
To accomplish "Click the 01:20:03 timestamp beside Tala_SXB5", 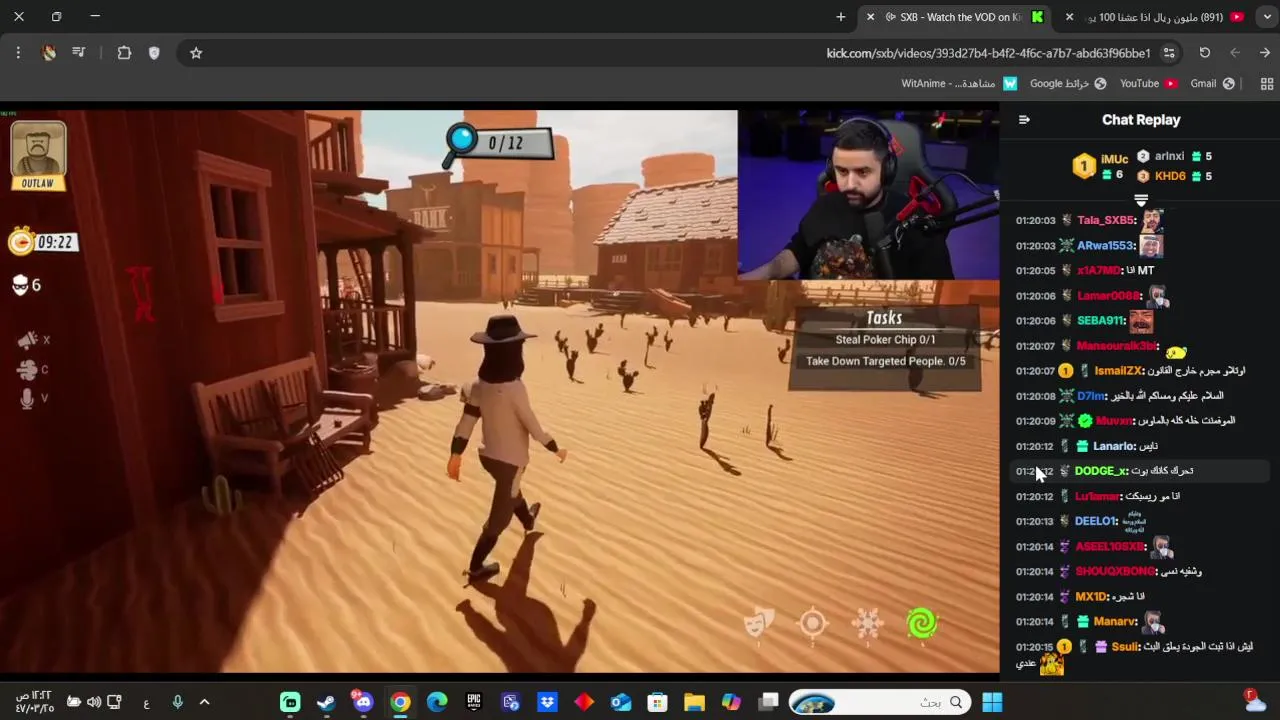I will [x=1035, y=220].
